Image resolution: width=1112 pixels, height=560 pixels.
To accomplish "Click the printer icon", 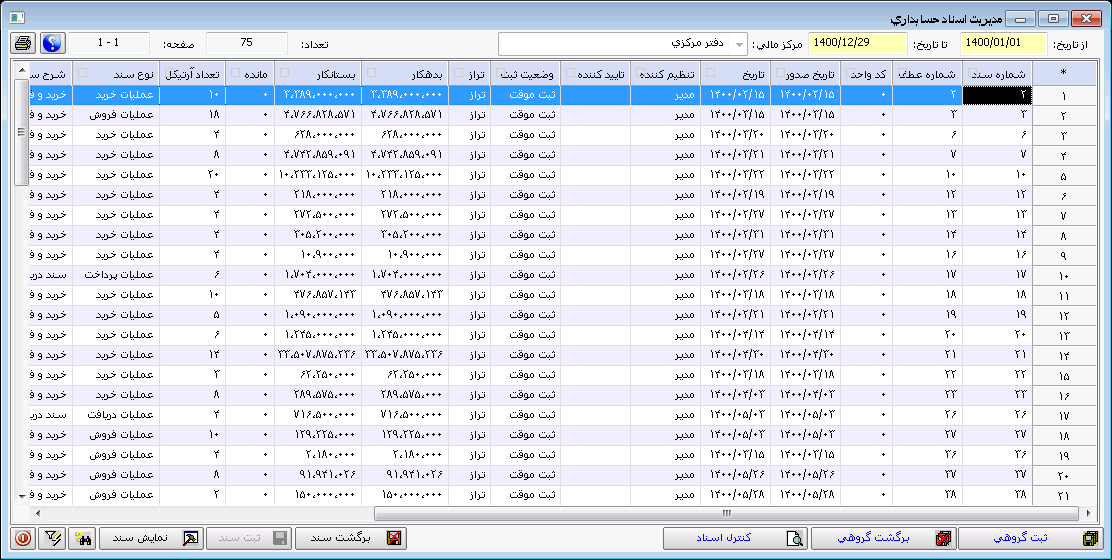I will point(23,43).
